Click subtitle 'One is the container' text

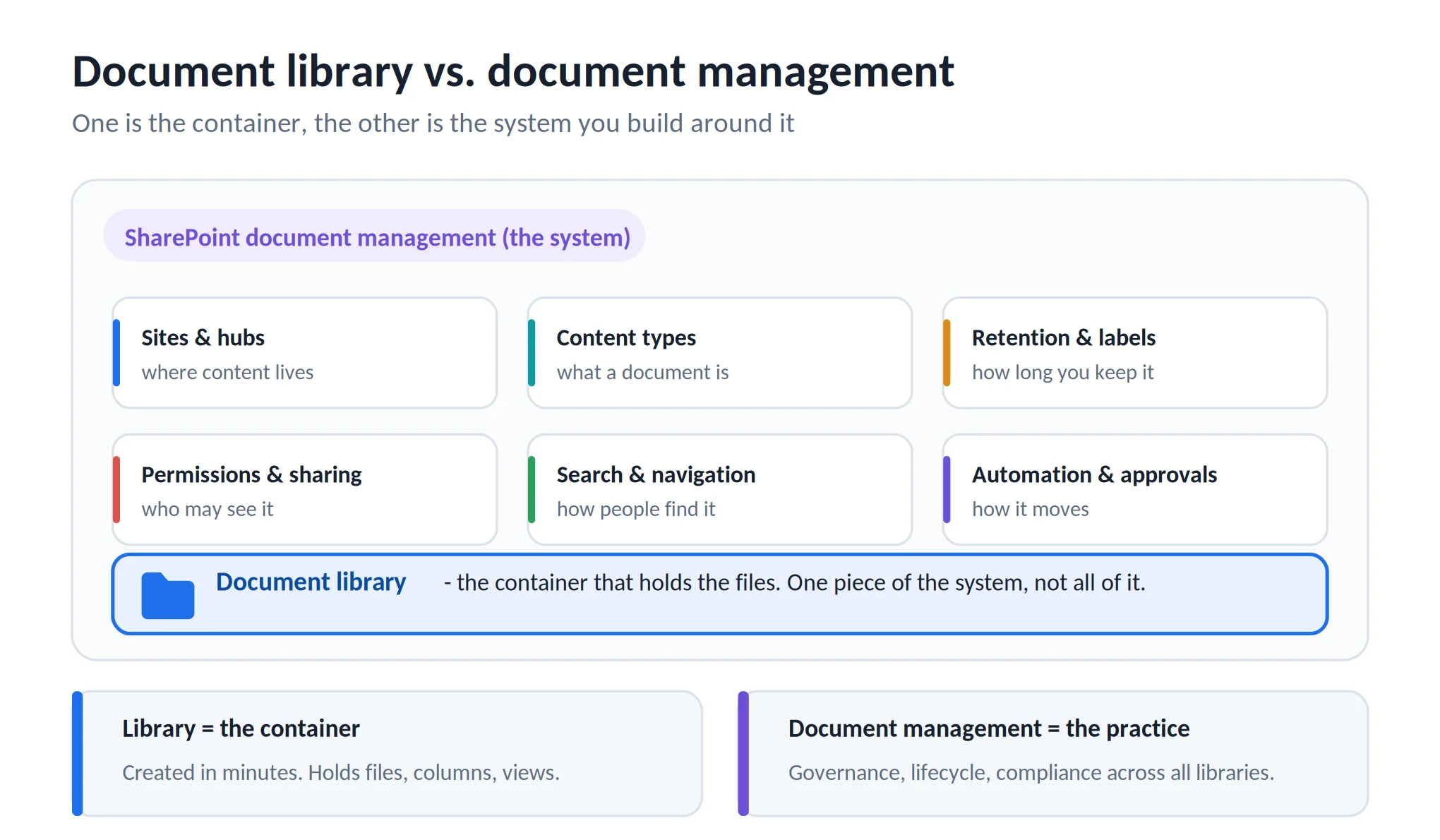pyautogui.click(x=433, y=124)
